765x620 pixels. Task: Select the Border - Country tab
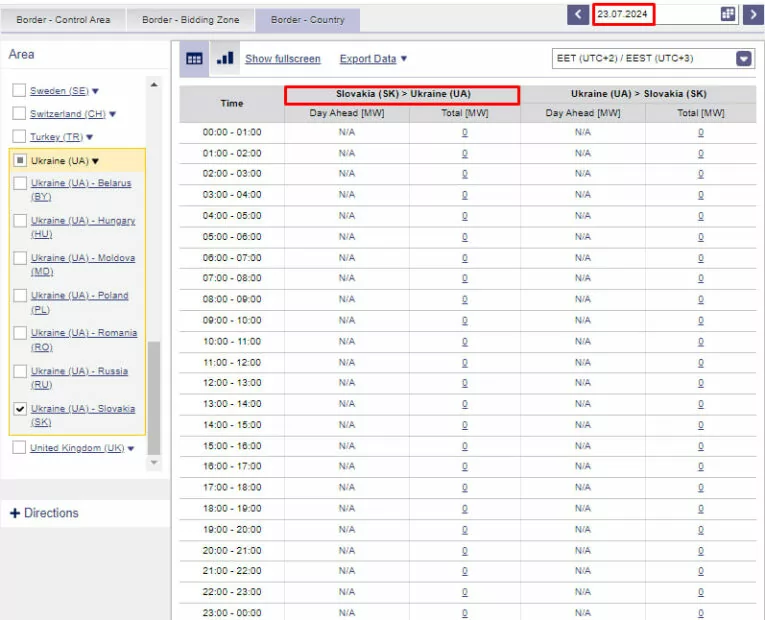point(307,20)
